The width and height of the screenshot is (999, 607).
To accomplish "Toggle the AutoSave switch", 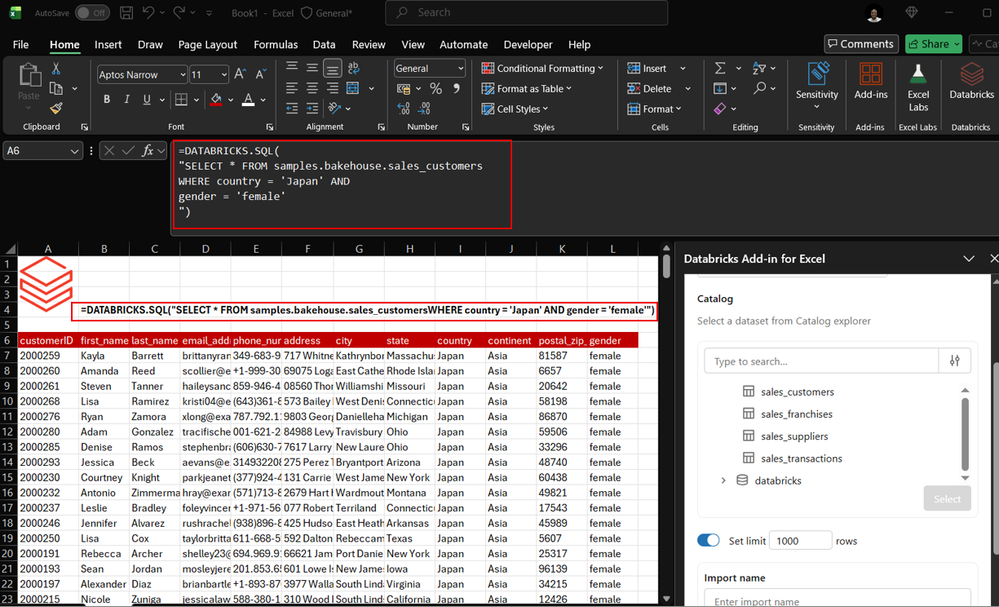I will 92,13.
